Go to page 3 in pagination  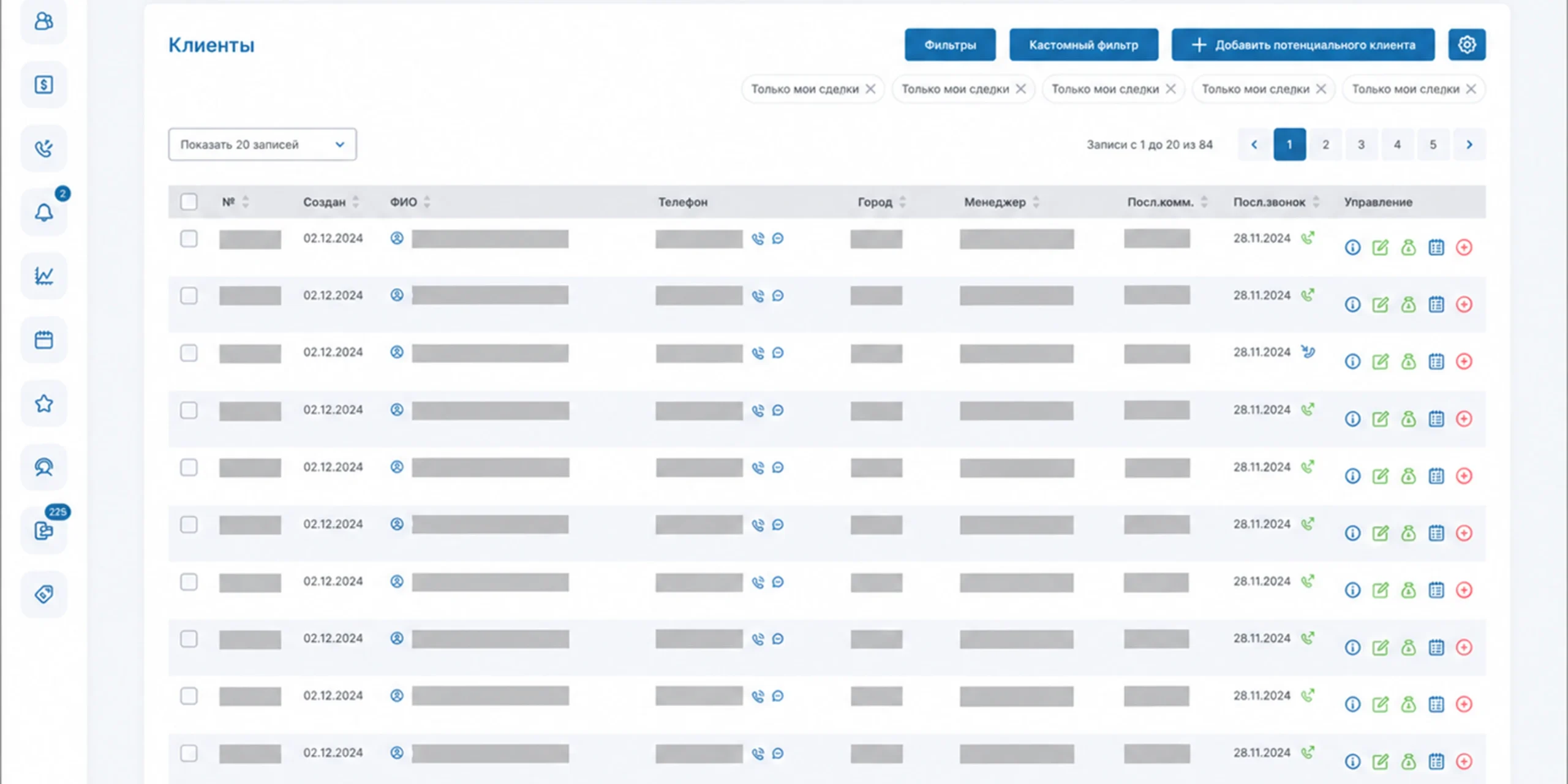coord(1361,145)
